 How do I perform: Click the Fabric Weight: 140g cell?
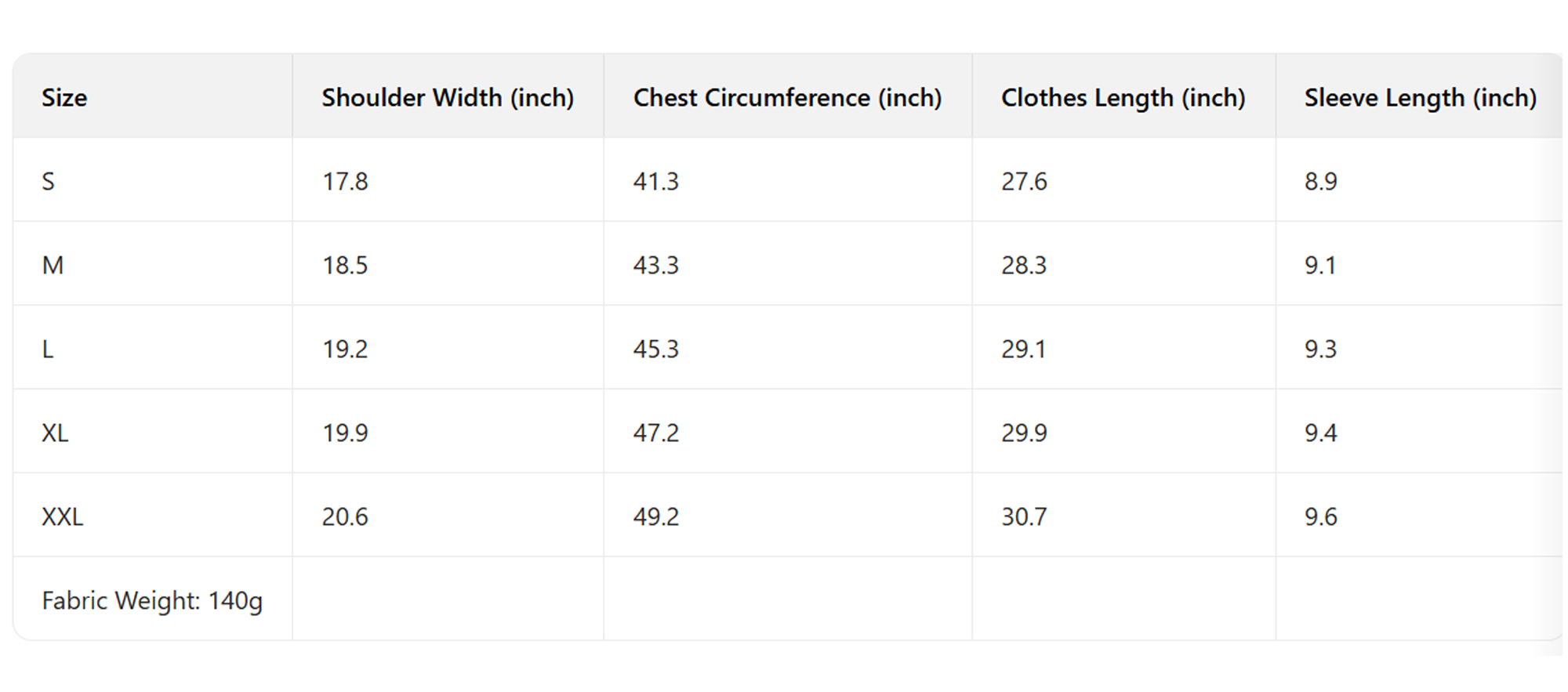coord(152,601)
